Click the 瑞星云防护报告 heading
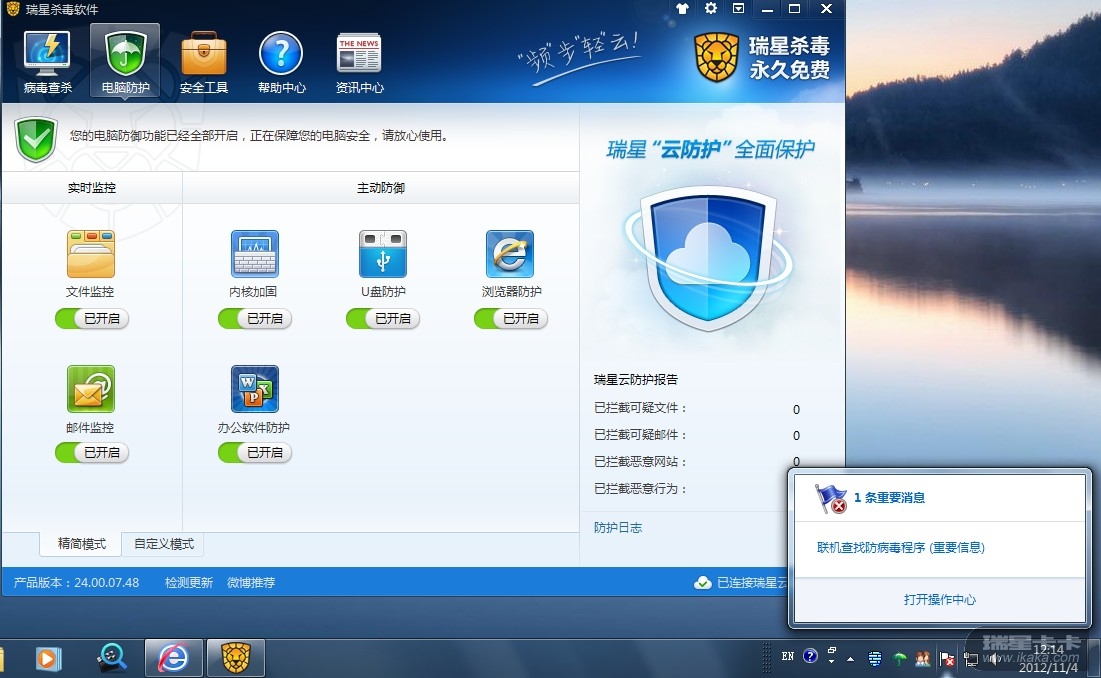This screenshot has height=678, width=1101. (635, 380)
